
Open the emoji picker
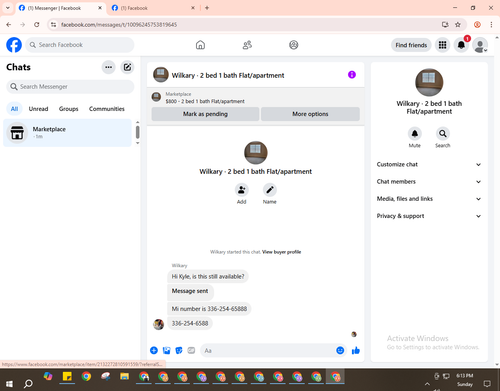tap(340, 350)
